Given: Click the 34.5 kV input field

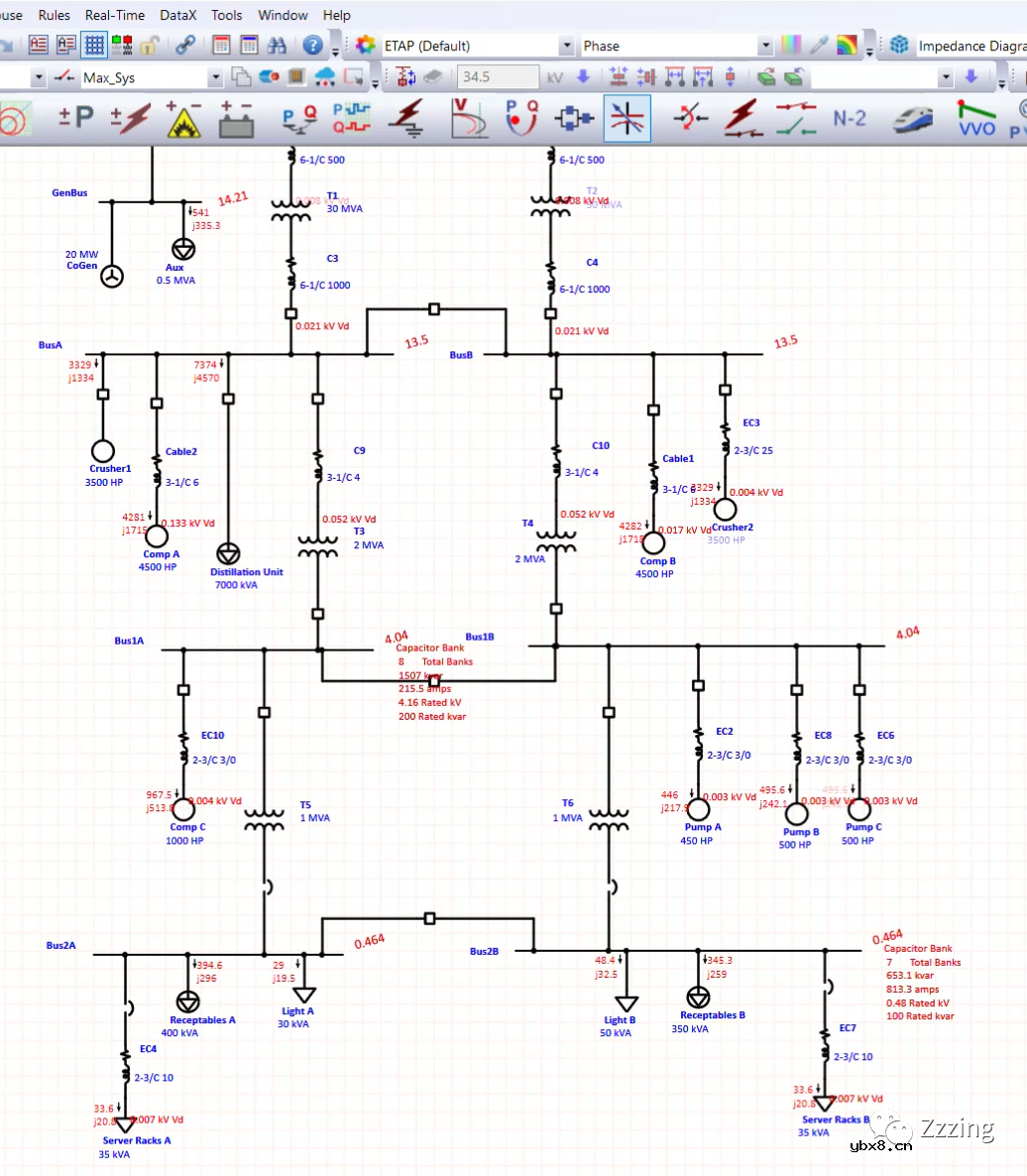Looking at the screenshot, I should click(498, 77).
